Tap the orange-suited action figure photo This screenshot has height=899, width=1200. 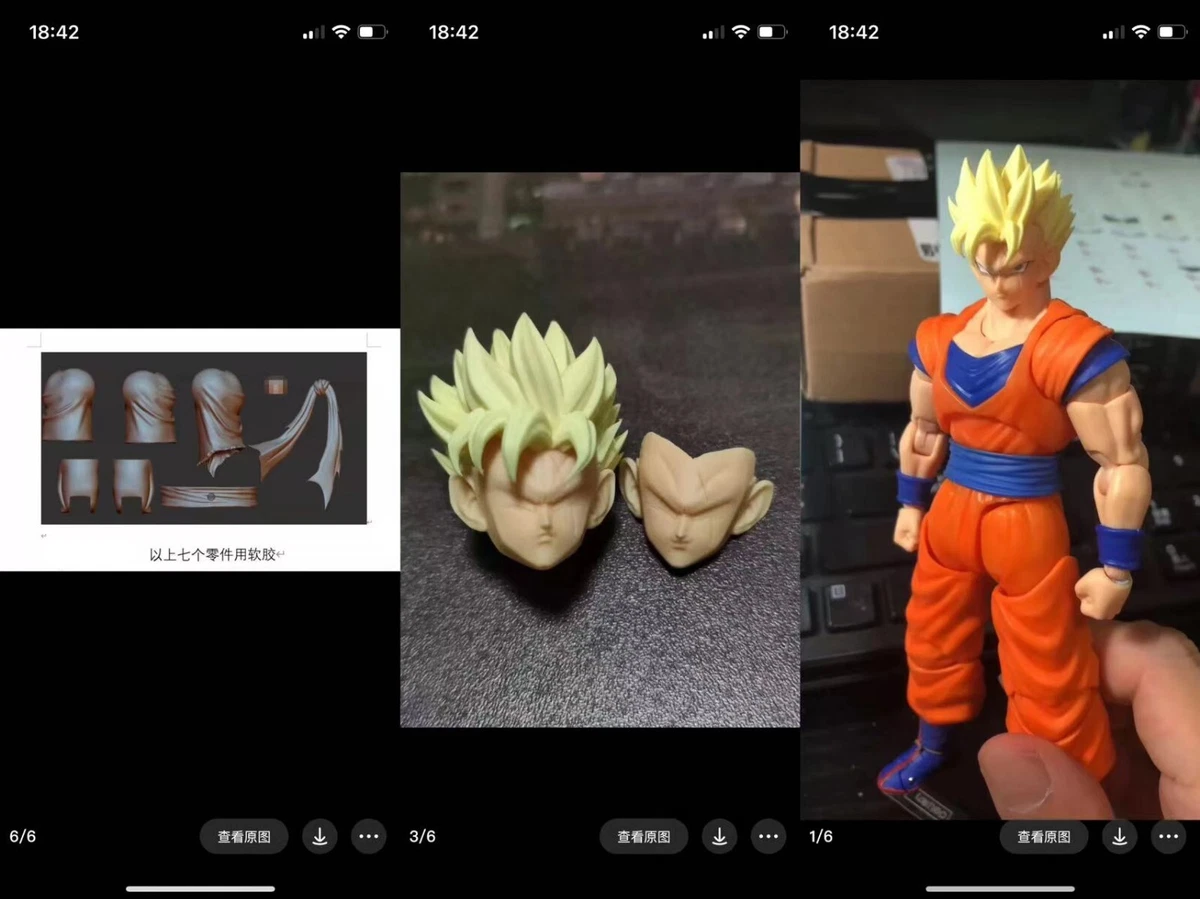(1000, 450)
